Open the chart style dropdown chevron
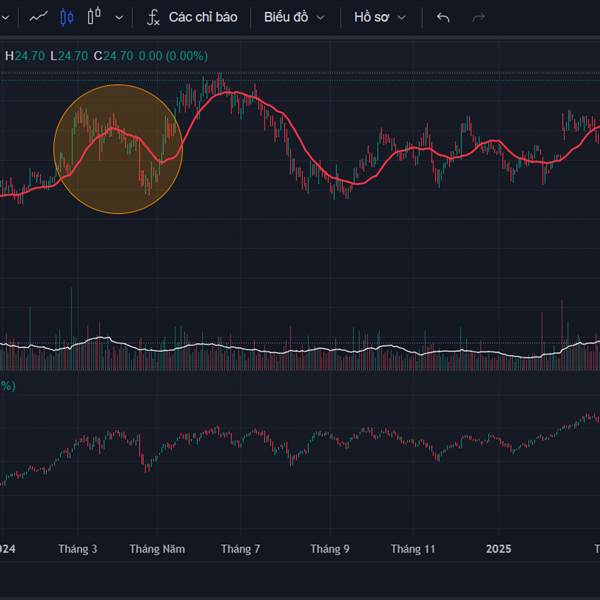600x600 pixels. coord(119,18)
